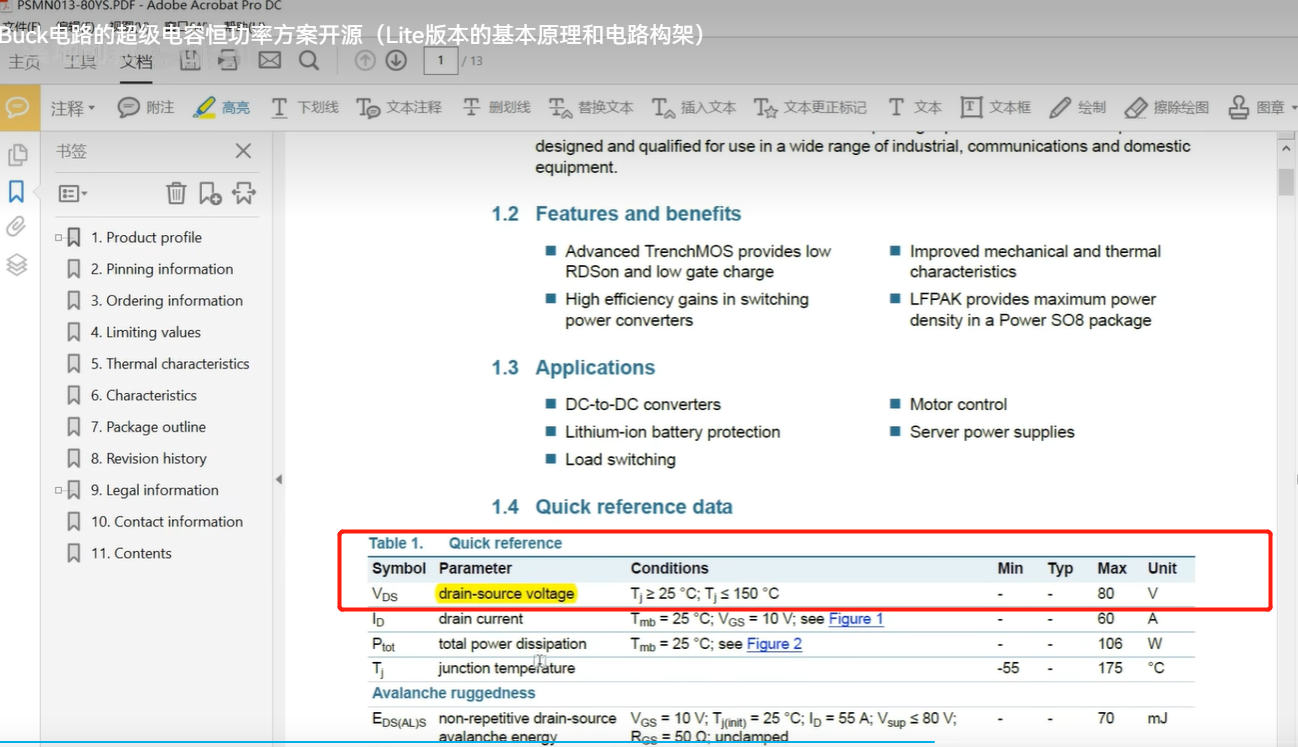Jump to 9. Legal information bookmark
This screenshot has width=1298, height=747.
155,490
